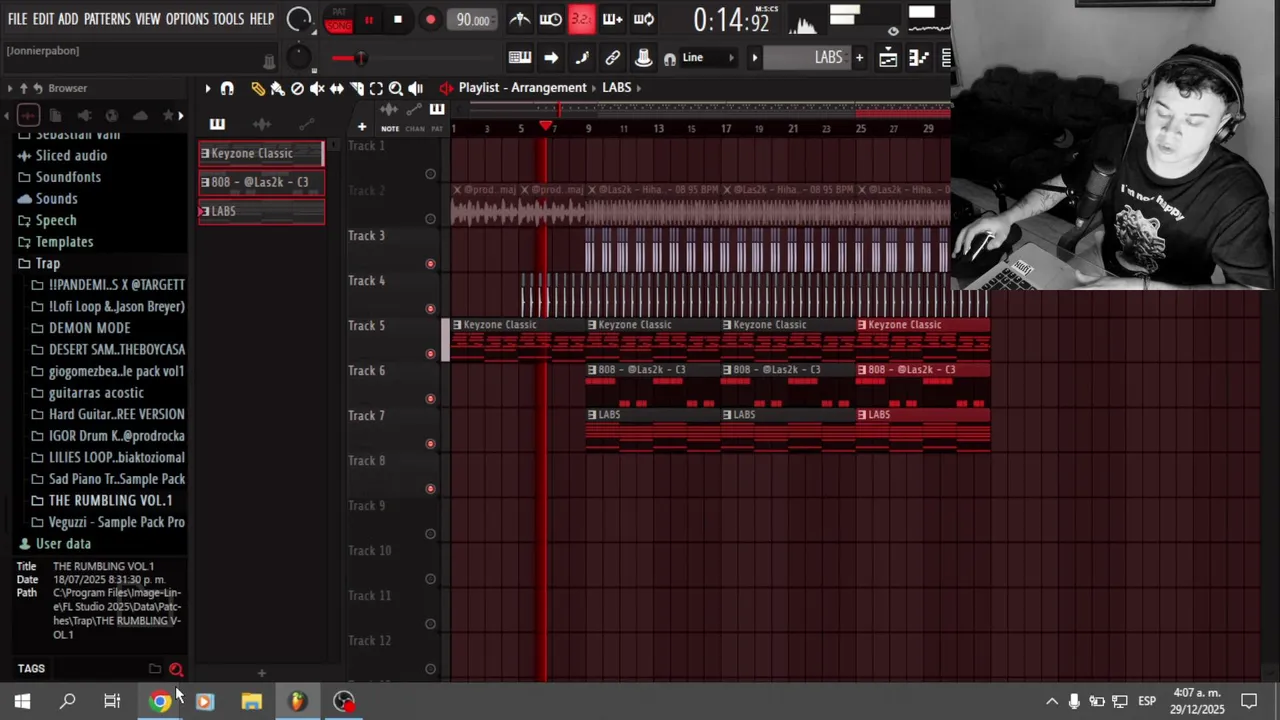Collapse the Browser panel arrow
Viewport: 1280px width, 720px height.
pos(10,88)
